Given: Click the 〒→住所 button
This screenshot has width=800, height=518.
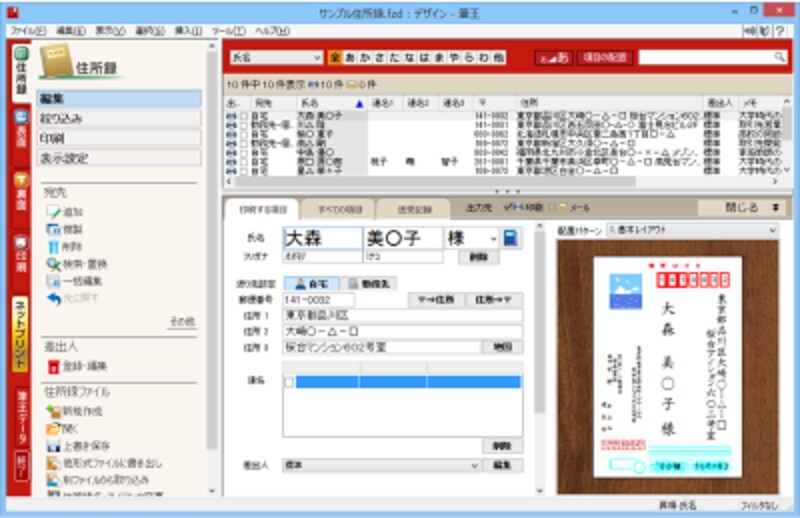Looking at the screenshot, I should point(436,300).
